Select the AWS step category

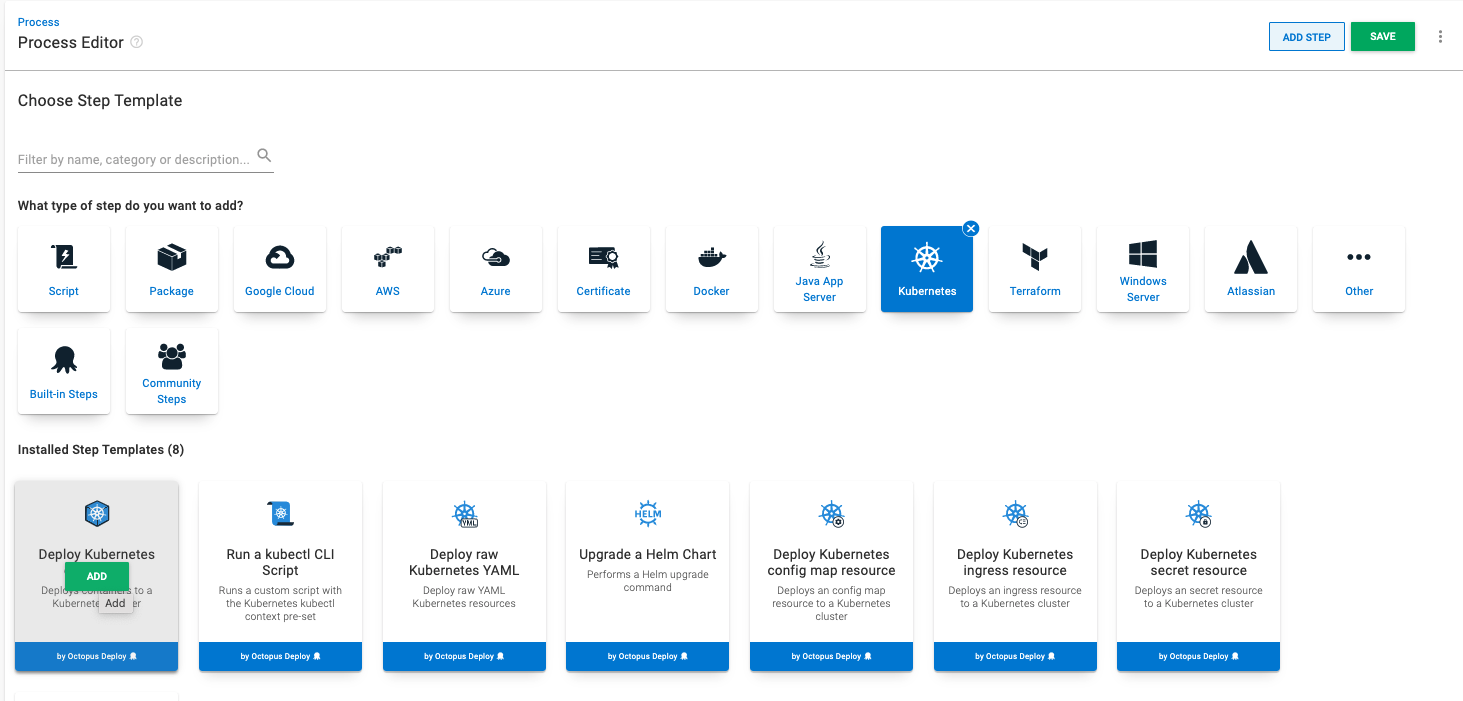point(387,268)
